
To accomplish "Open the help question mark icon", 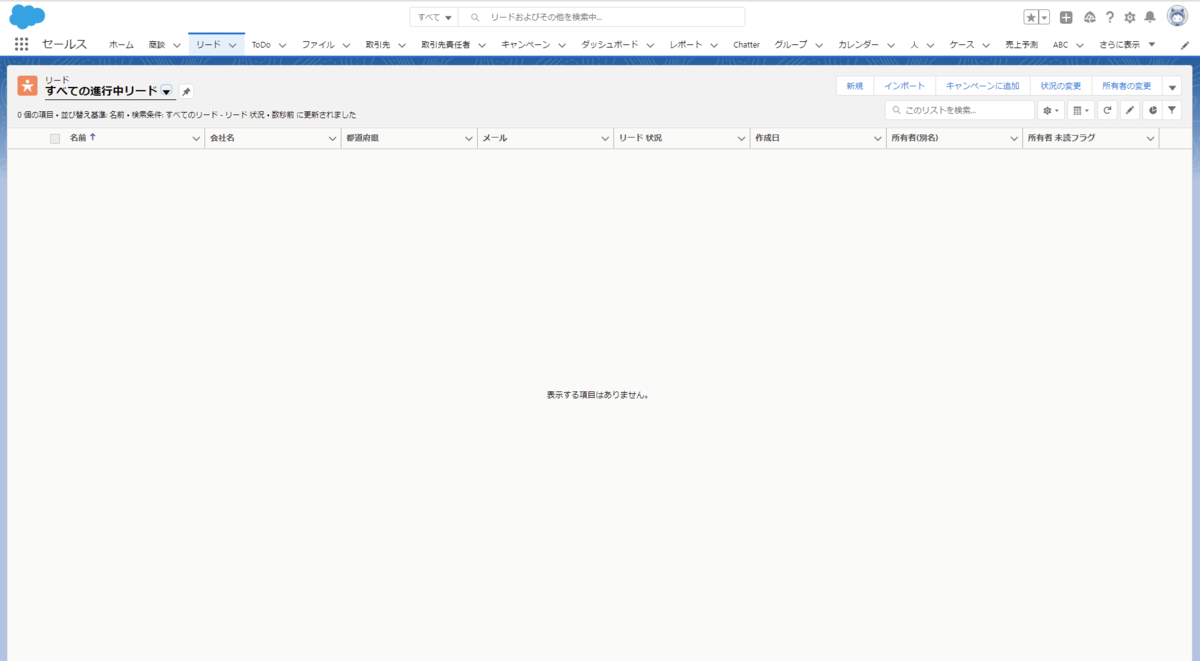I will tap(1109, 17).
